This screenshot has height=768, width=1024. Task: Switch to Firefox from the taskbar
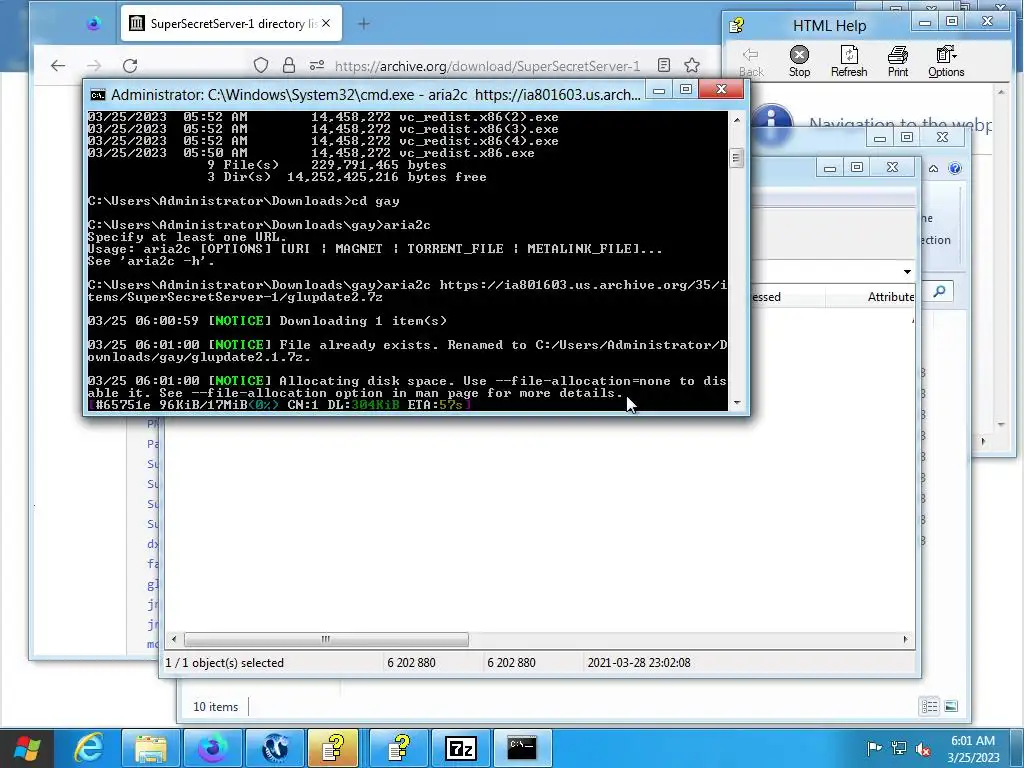tap(214, 748)
